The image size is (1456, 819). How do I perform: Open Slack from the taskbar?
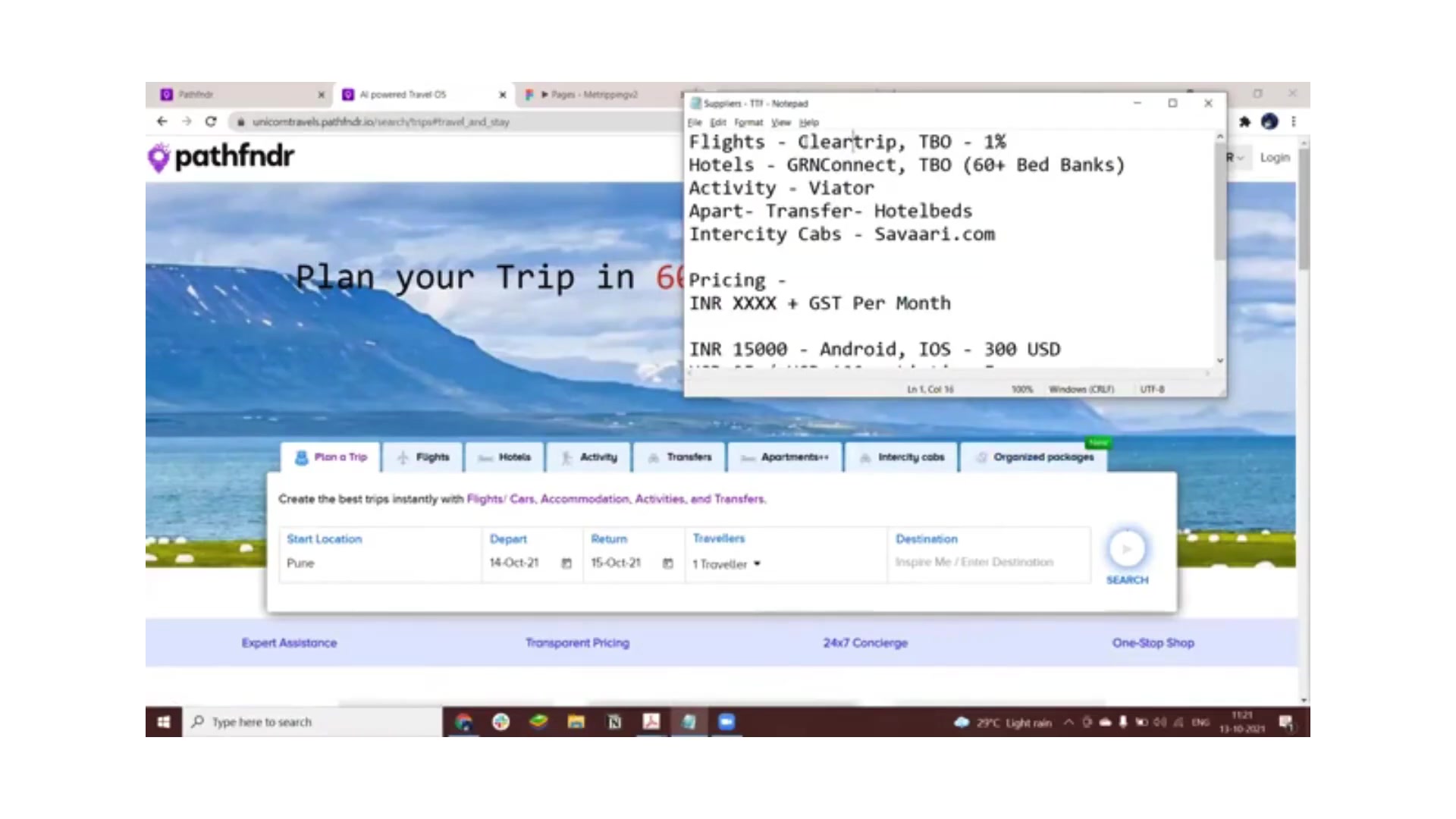click(500, 722)
